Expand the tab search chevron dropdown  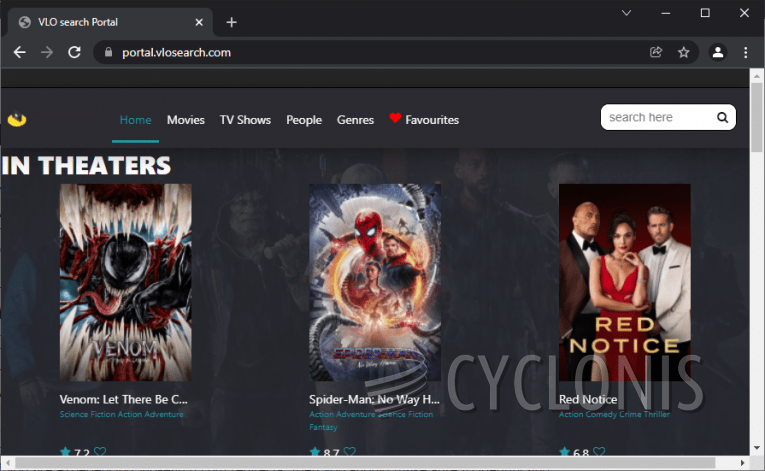pyautogui.click(x=626, y=13)
